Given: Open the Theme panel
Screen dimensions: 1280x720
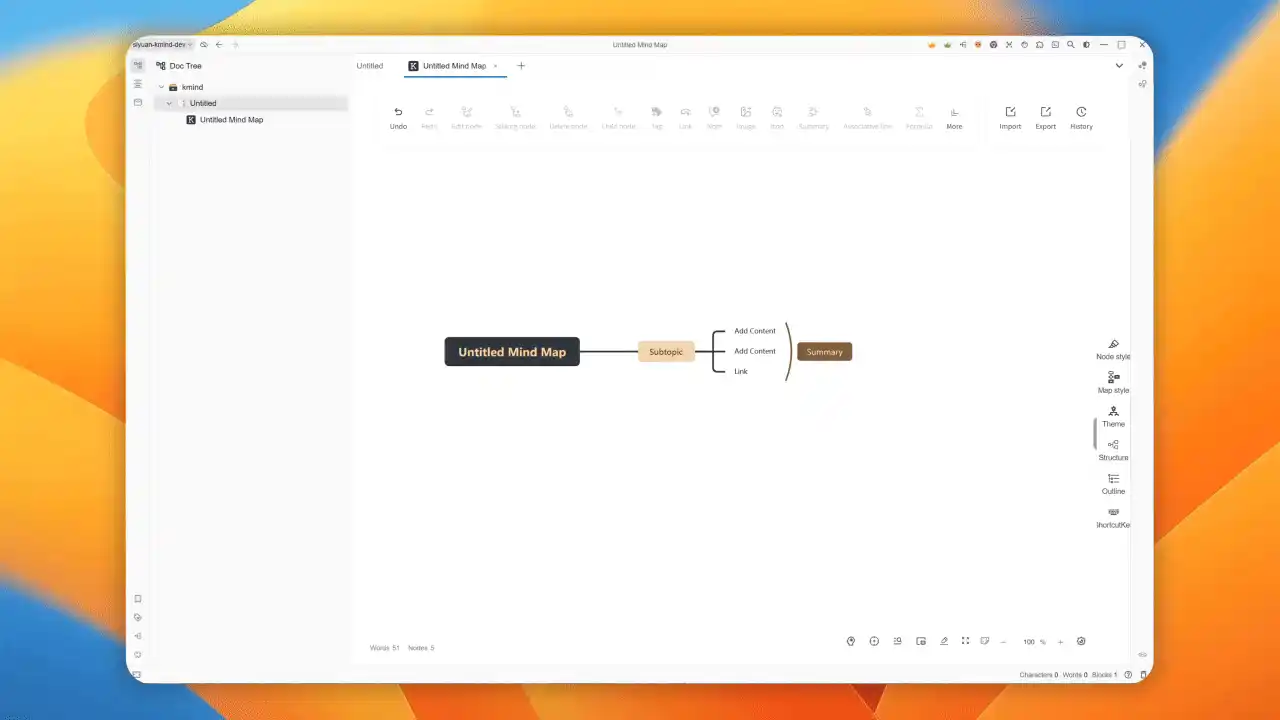Looking at the screenshot, I should click(1113, 417).
